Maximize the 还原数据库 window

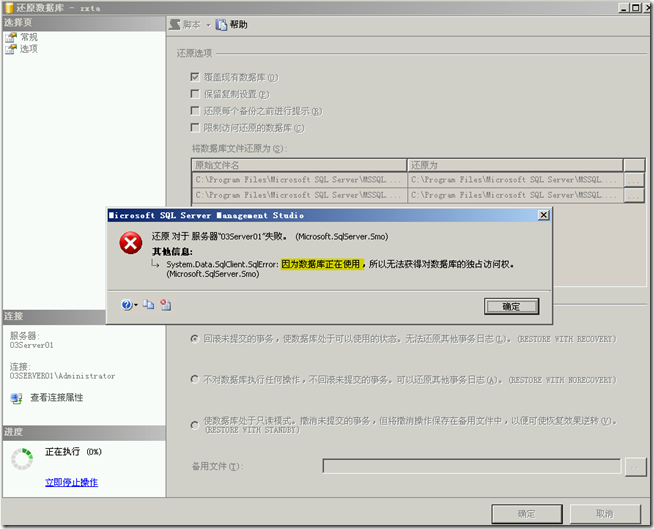pos(635,8)
